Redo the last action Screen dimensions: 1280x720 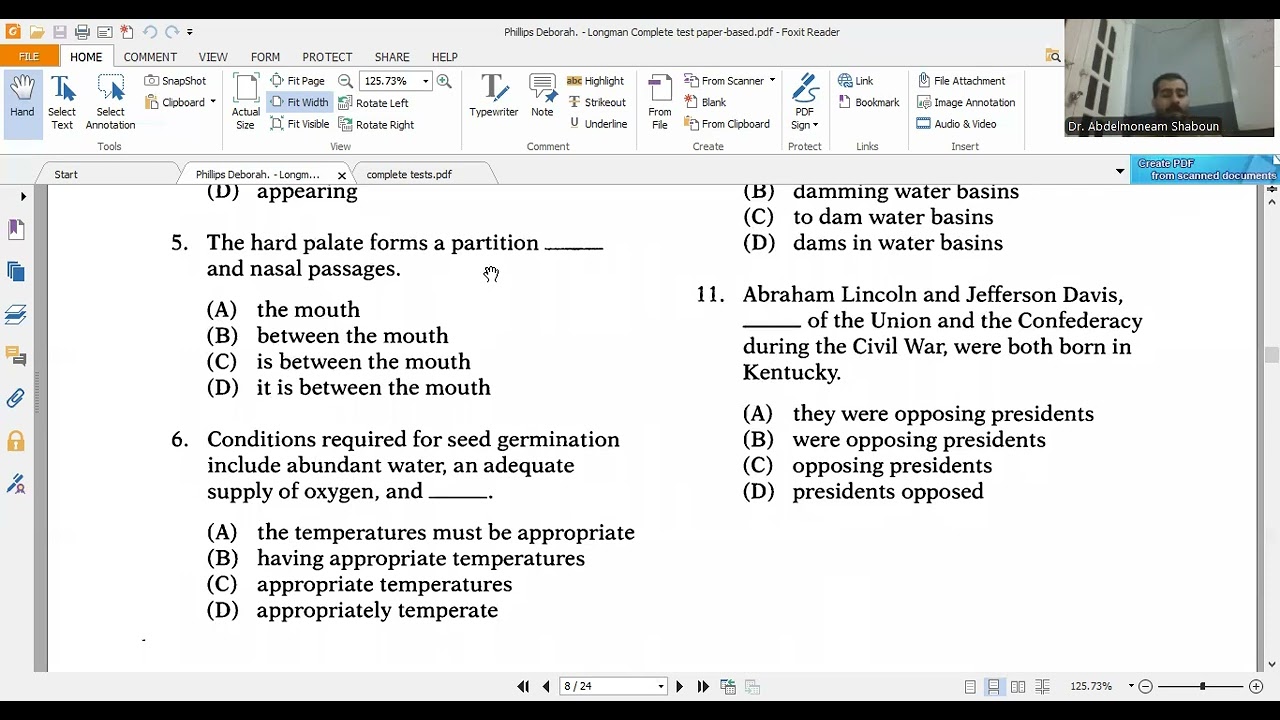172,32
